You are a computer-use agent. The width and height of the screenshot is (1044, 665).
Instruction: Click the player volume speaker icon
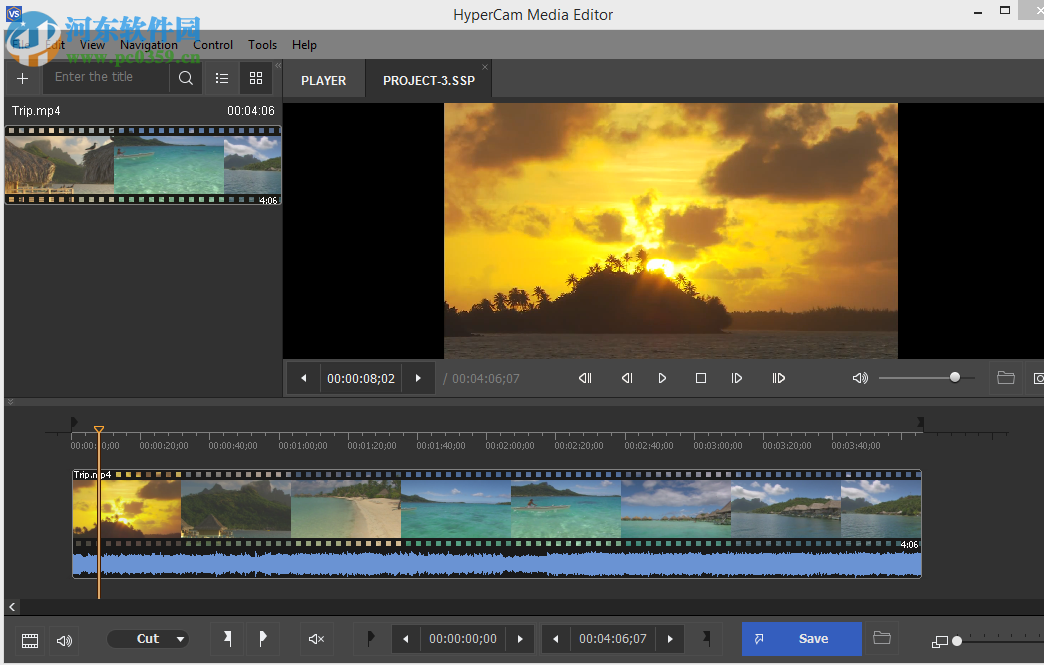[860, 378]
